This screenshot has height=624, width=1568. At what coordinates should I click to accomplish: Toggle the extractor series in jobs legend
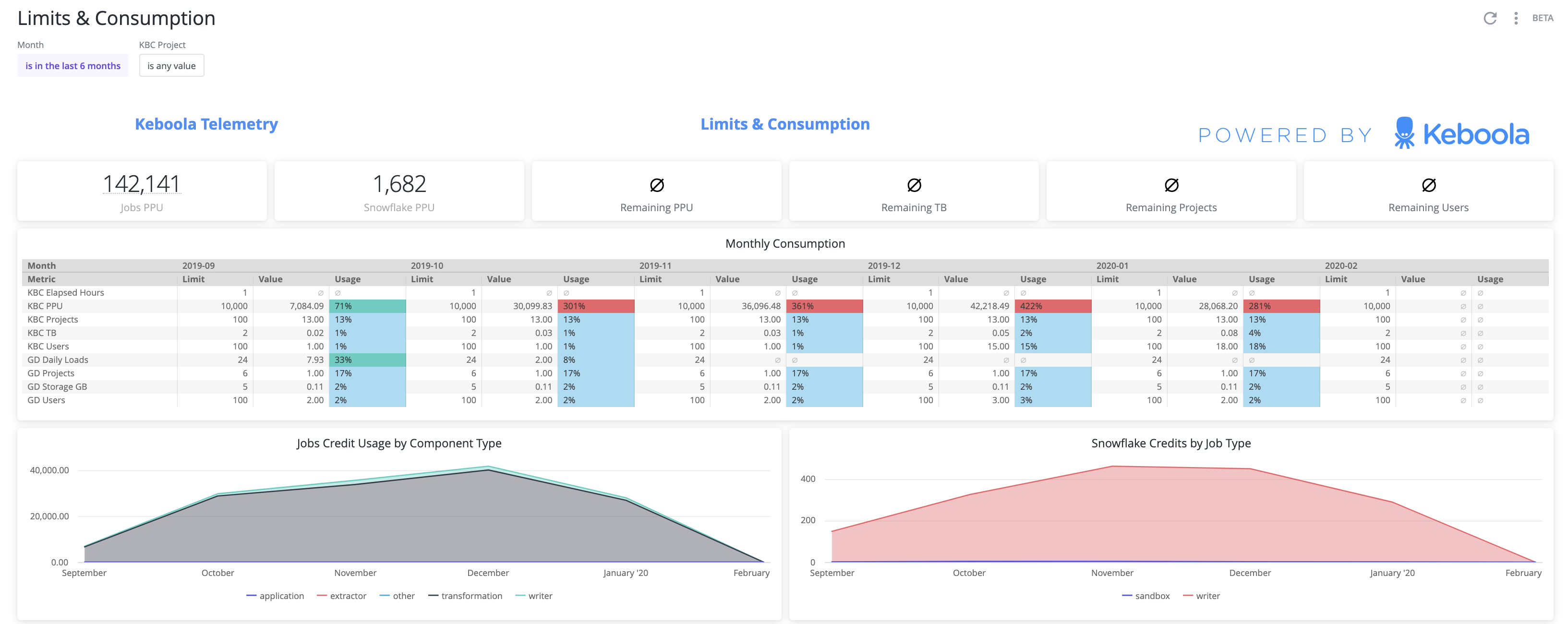click(341, 595)
